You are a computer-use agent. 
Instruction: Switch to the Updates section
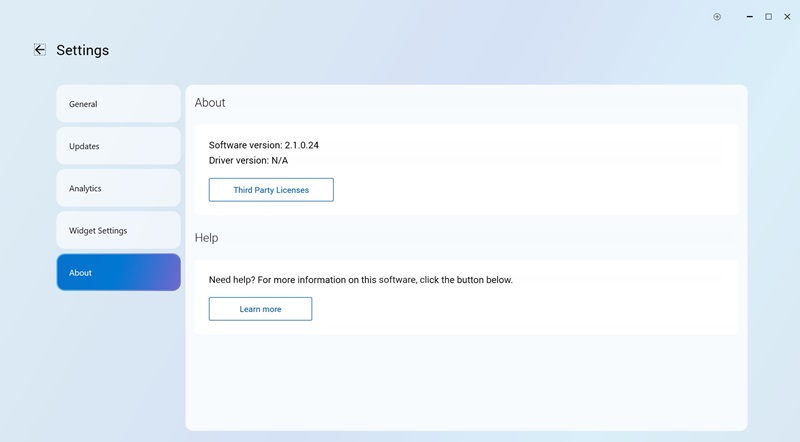point(118,146)
